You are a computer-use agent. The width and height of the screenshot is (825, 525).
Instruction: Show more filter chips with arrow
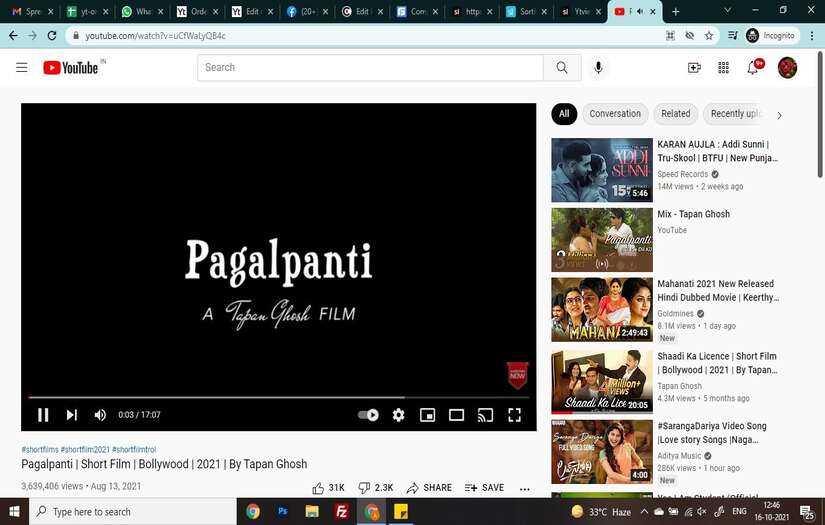[x=779, y=115]
